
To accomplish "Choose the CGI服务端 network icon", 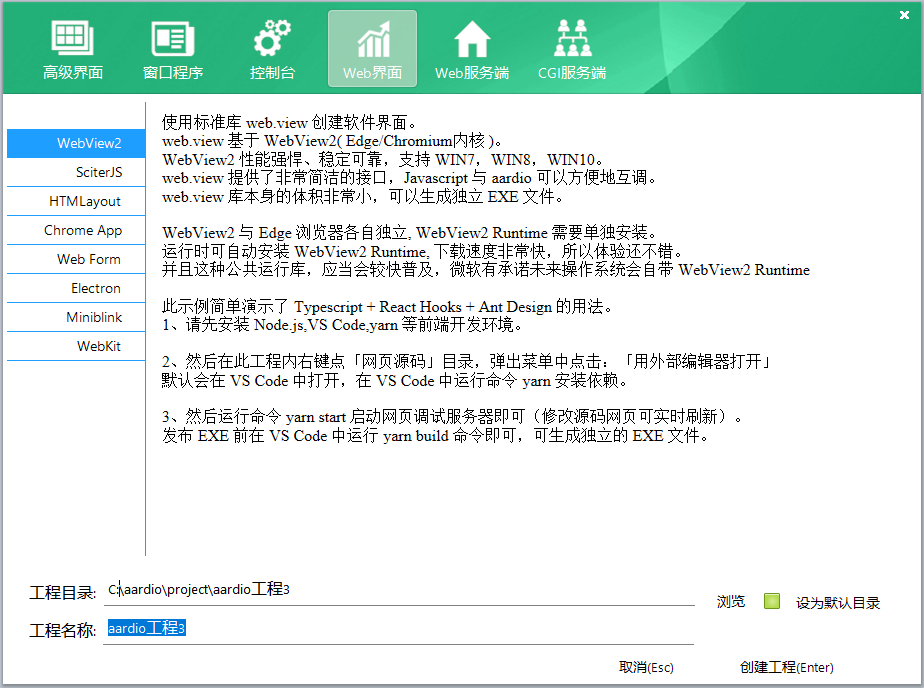I will click(x=572, y=40).
